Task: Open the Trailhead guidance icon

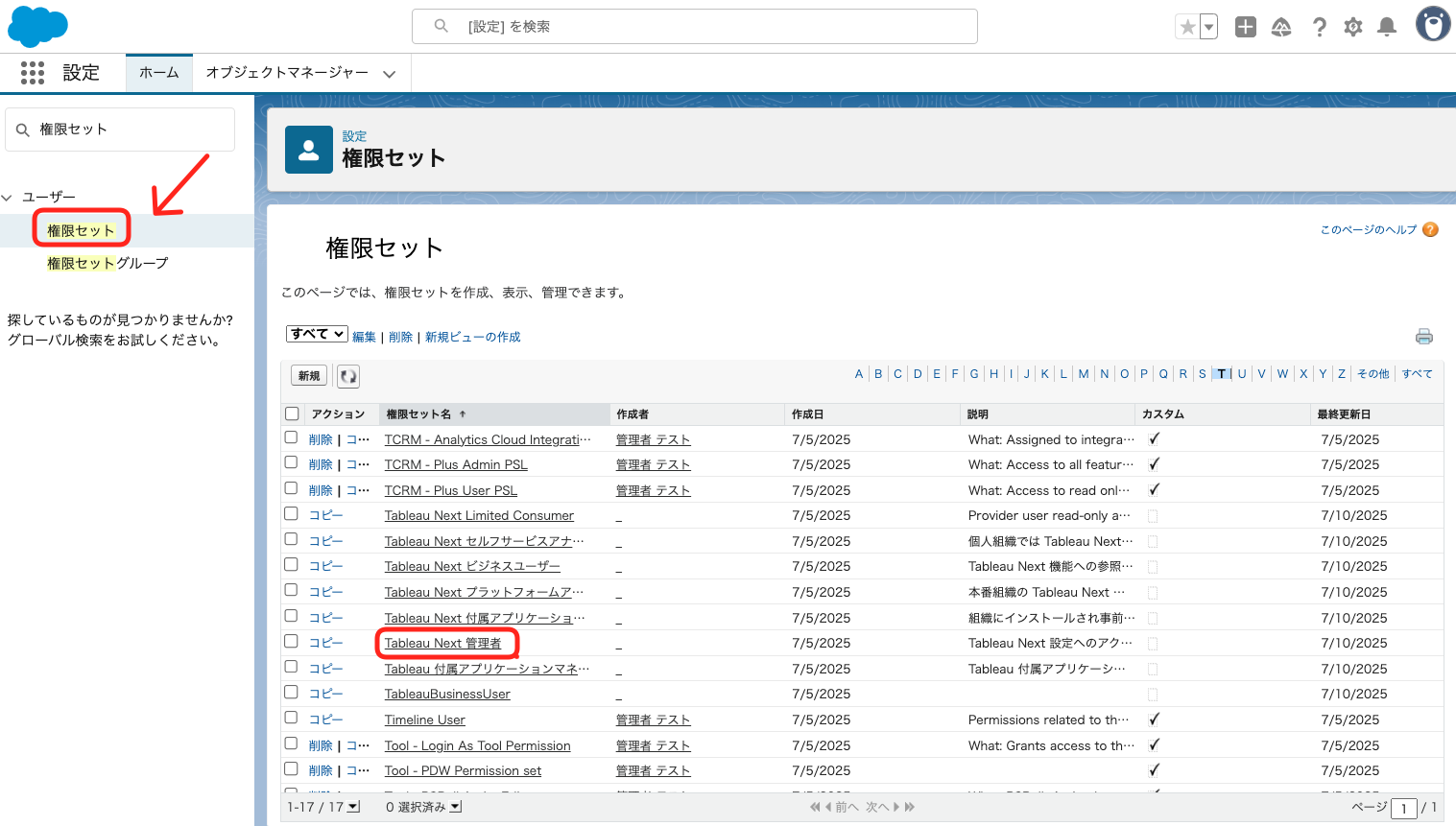Action: point(1281,27)
